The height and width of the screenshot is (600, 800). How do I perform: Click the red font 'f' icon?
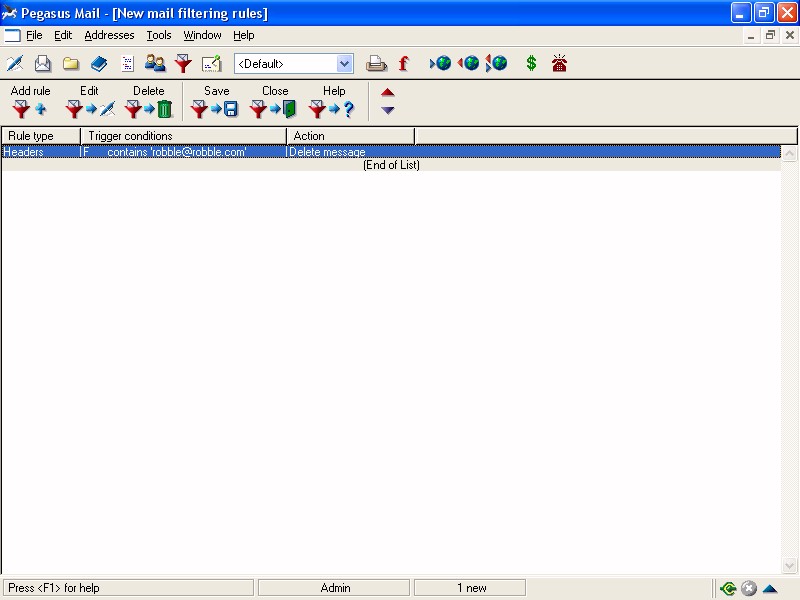tap(404, 64)
